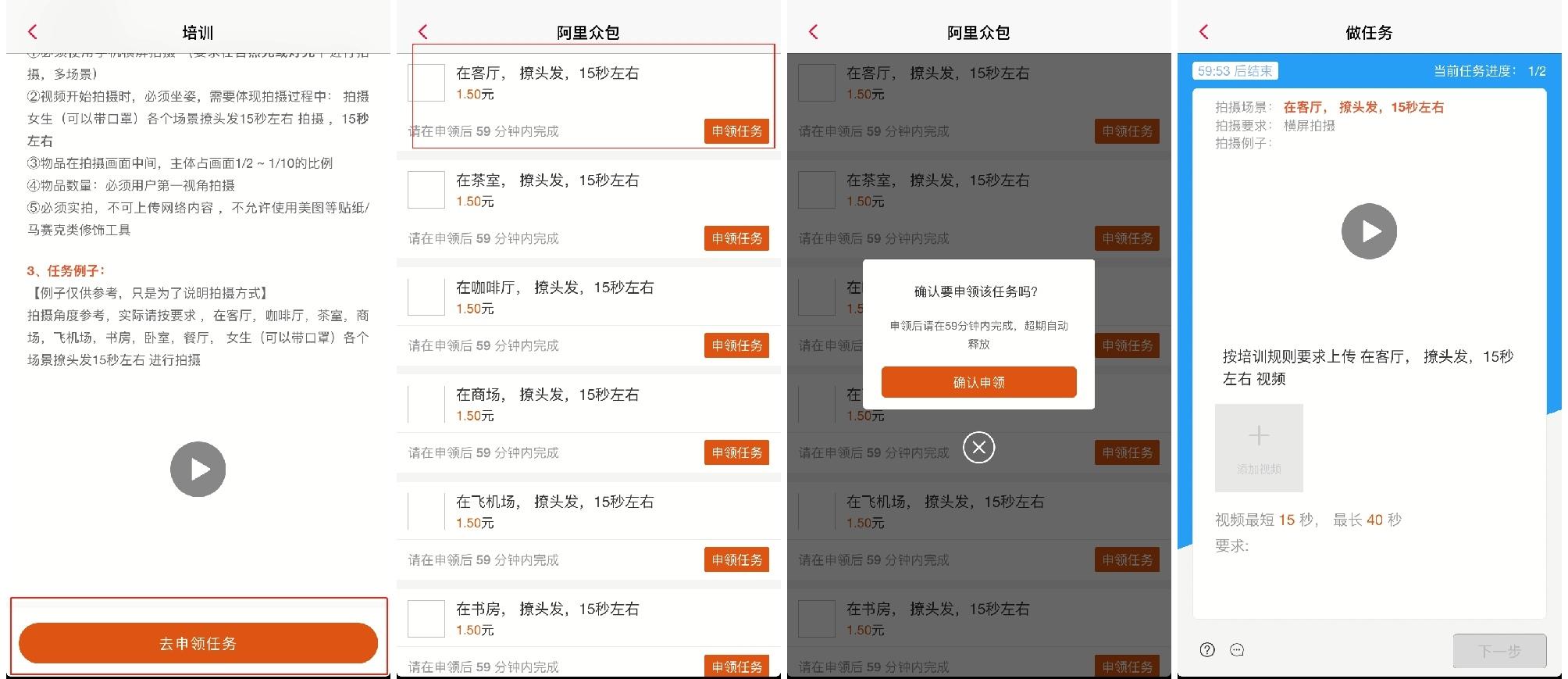Go back from the dimmed 阿里众包 dialog screen
The height and width of the screenshot is (679, 1568).
813,32
